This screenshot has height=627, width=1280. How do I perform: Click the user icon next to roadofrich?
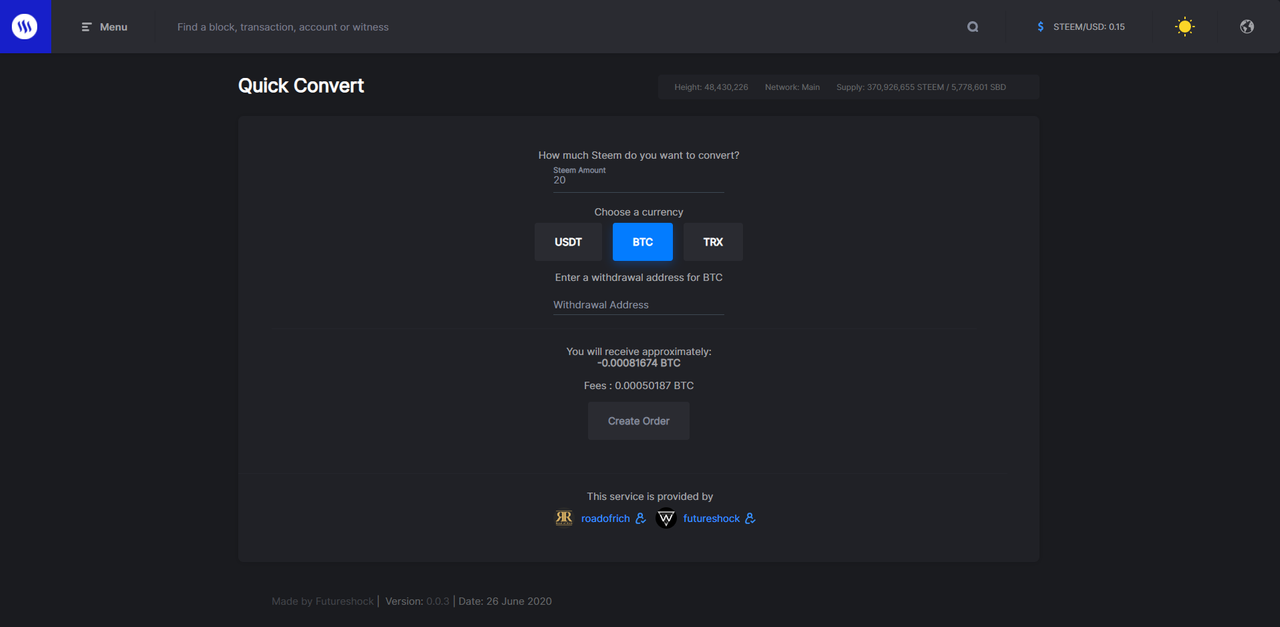click(641, 518)
